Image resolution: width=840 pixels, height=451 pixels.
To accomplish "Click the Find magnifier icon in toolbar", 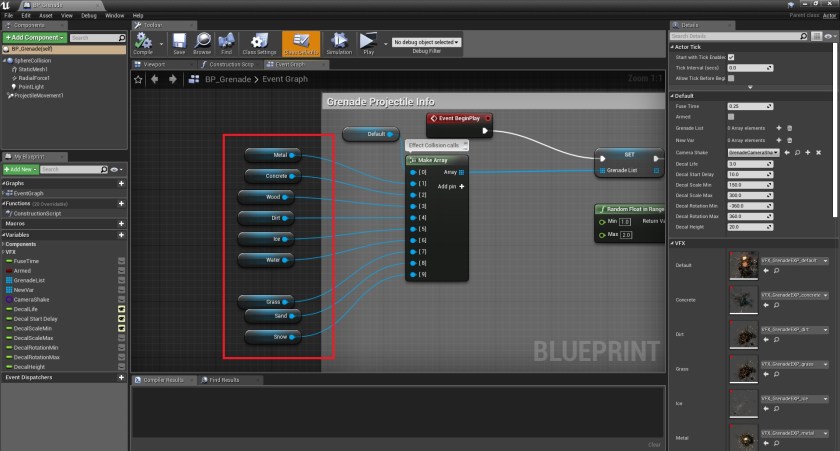I will (x=227, y=42).
